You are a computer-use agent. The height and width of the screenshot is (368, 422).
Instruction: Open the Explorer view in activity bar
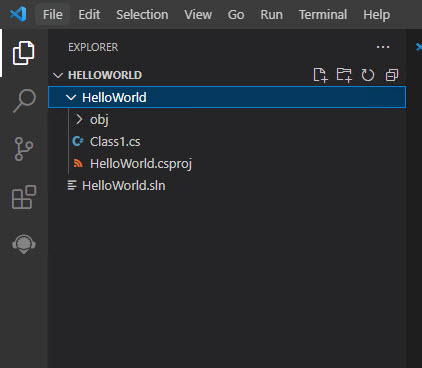pyautogui.click(x=23, y=53)
